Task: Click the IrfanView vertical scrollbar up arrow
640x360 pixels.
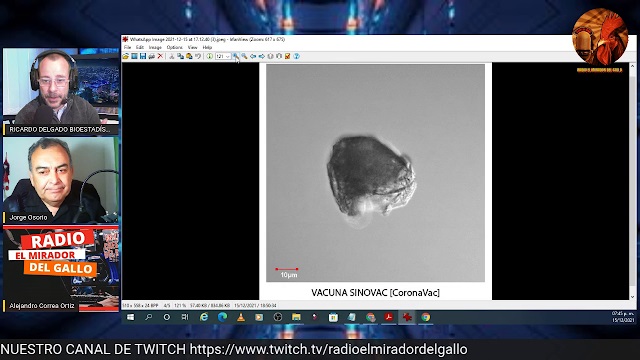Action: coord(633,66)
